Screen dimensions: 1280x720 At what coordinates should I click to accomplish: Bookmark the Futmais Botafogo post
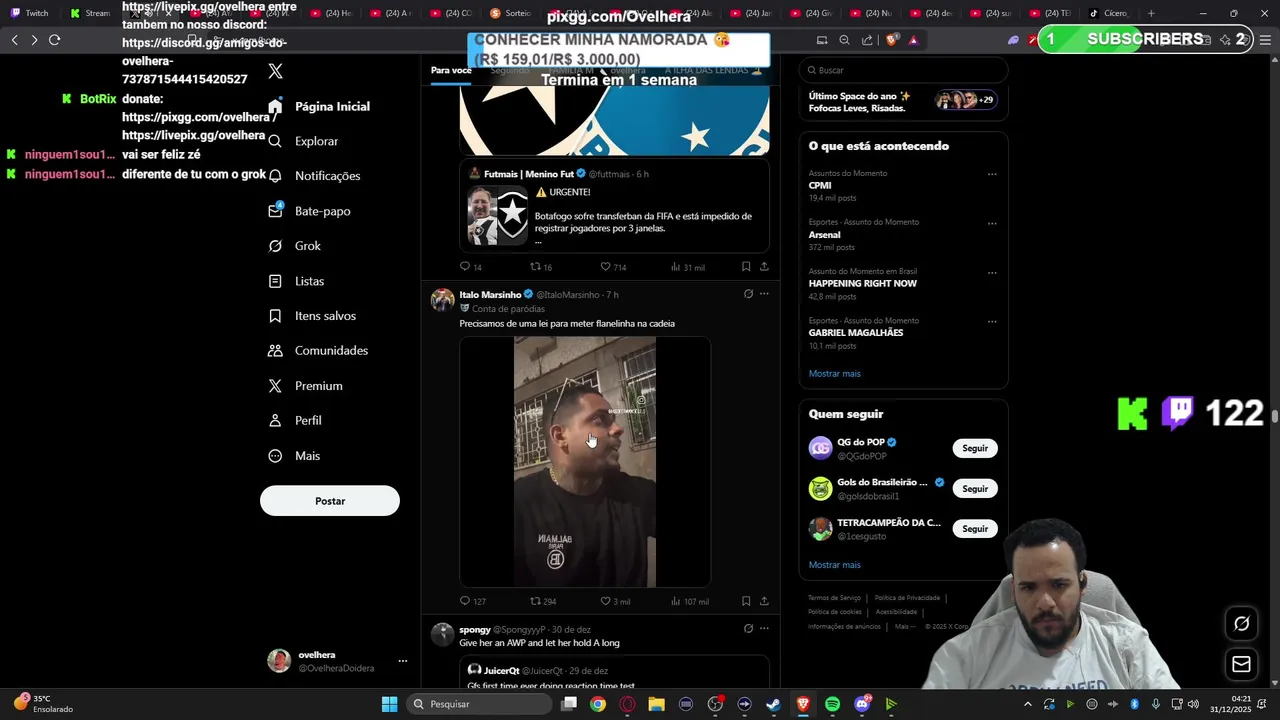[746, 267]
